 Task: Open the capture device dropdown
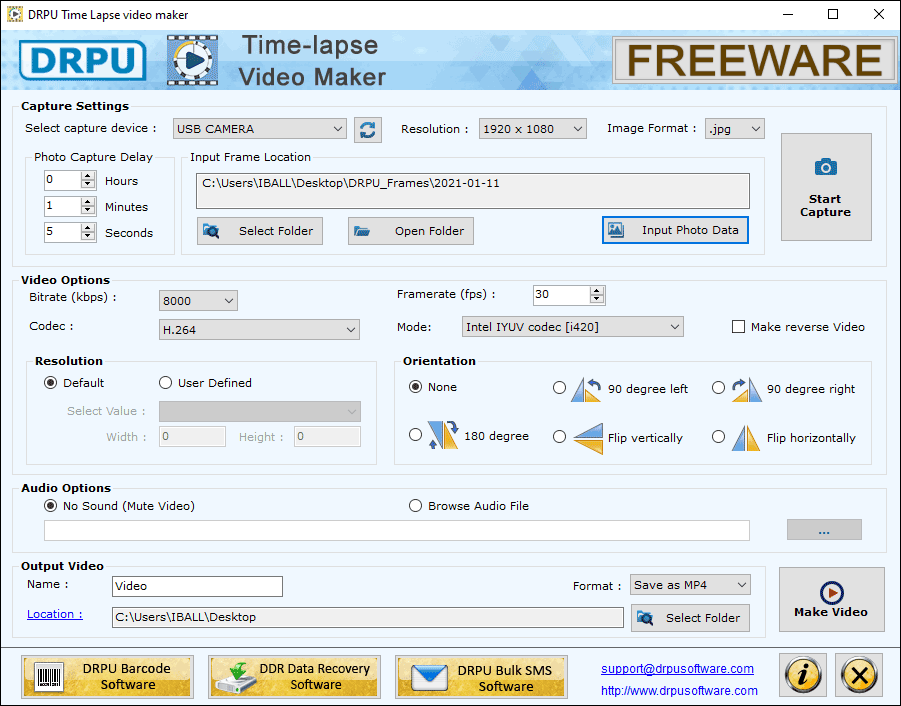tap(260, 129)
